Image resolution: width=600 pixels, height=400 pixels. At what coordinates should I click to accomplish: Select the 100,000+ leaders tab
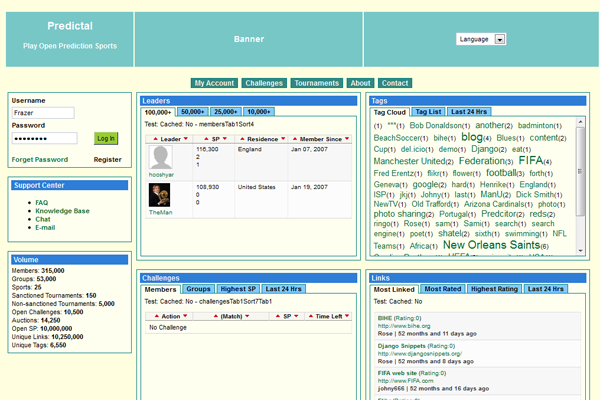coord(158,112)
